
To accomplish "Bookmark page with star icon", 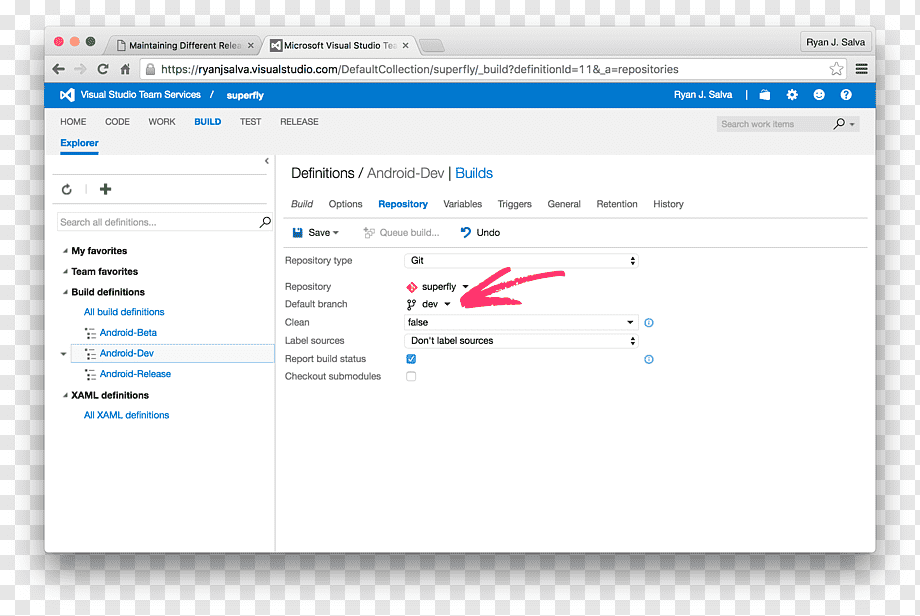I will point(836,69).
